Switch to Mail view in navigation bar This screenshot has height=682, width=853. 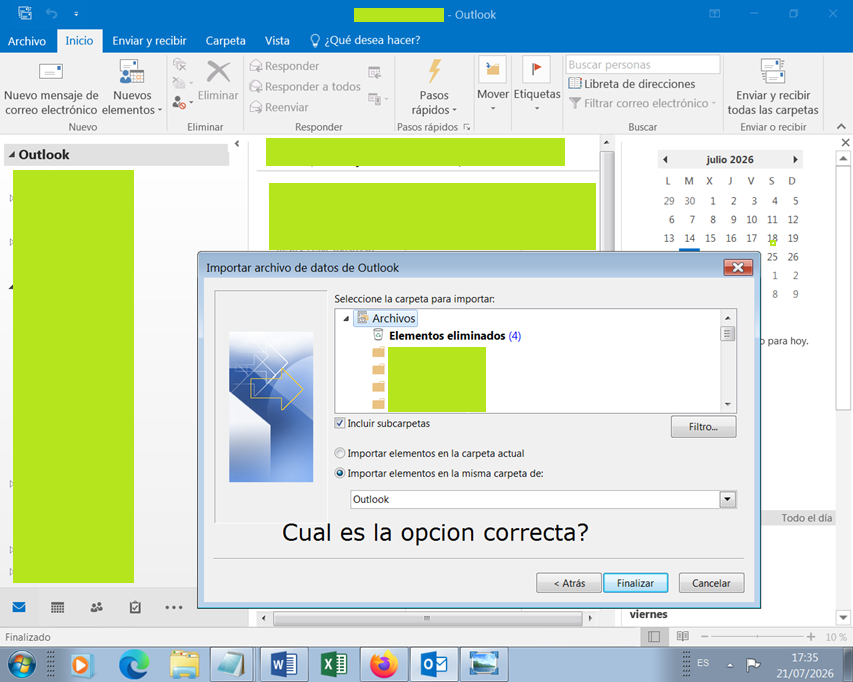19,607
